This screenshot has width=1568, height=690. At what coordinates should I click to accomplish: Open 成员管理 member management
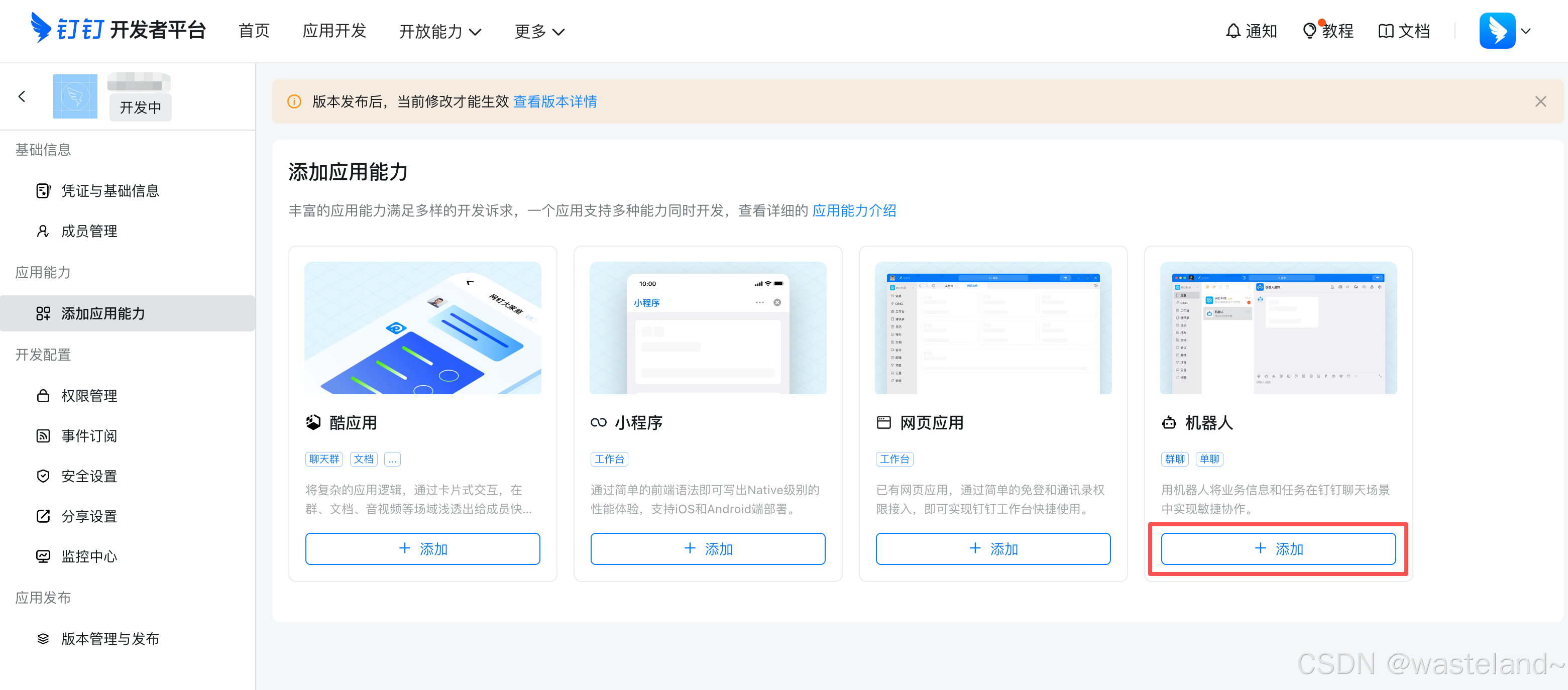(x=89, y=231)
